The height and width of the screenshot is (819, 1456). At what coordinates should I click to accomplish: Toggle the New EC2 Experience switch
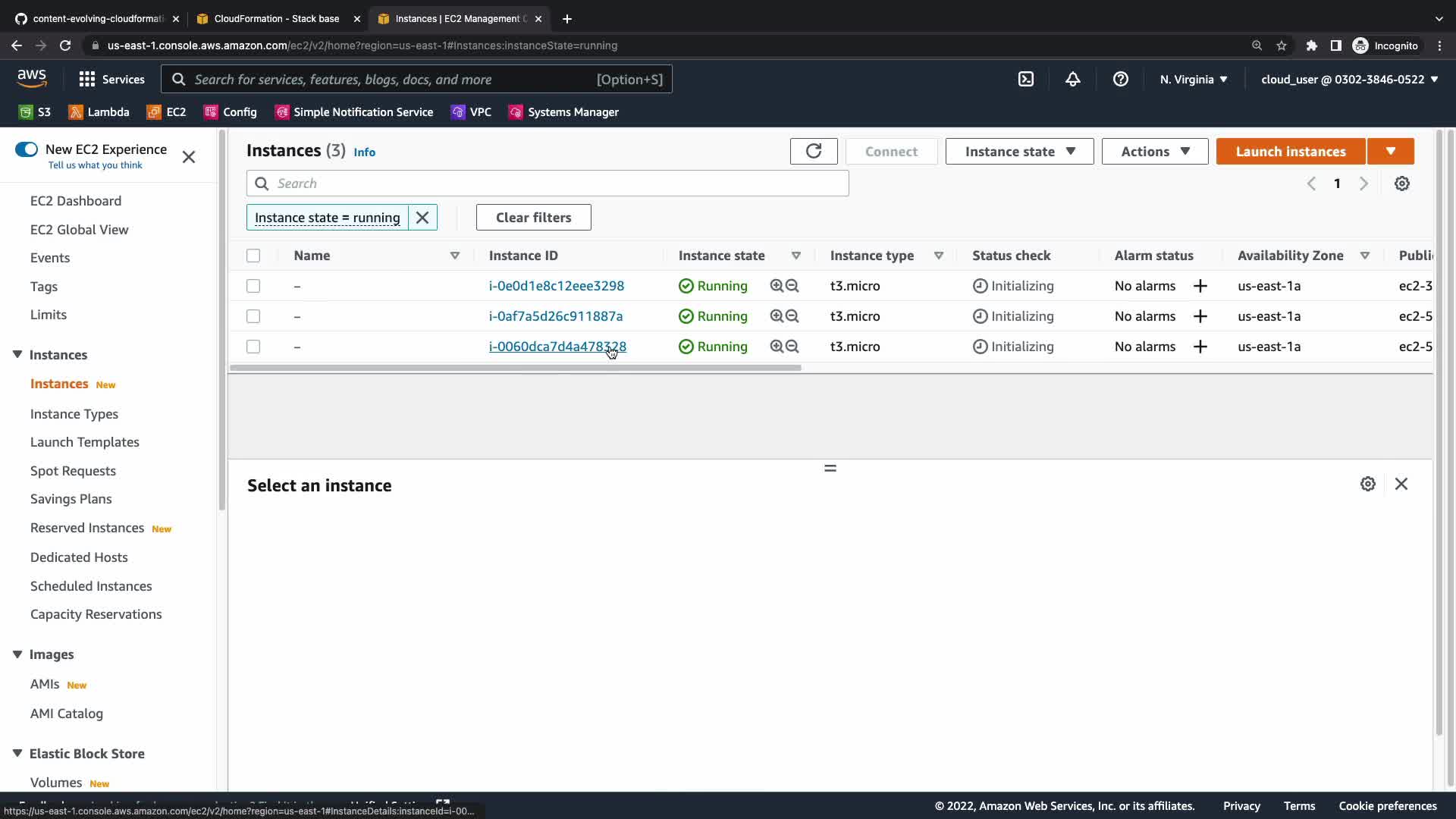(27, 149)
